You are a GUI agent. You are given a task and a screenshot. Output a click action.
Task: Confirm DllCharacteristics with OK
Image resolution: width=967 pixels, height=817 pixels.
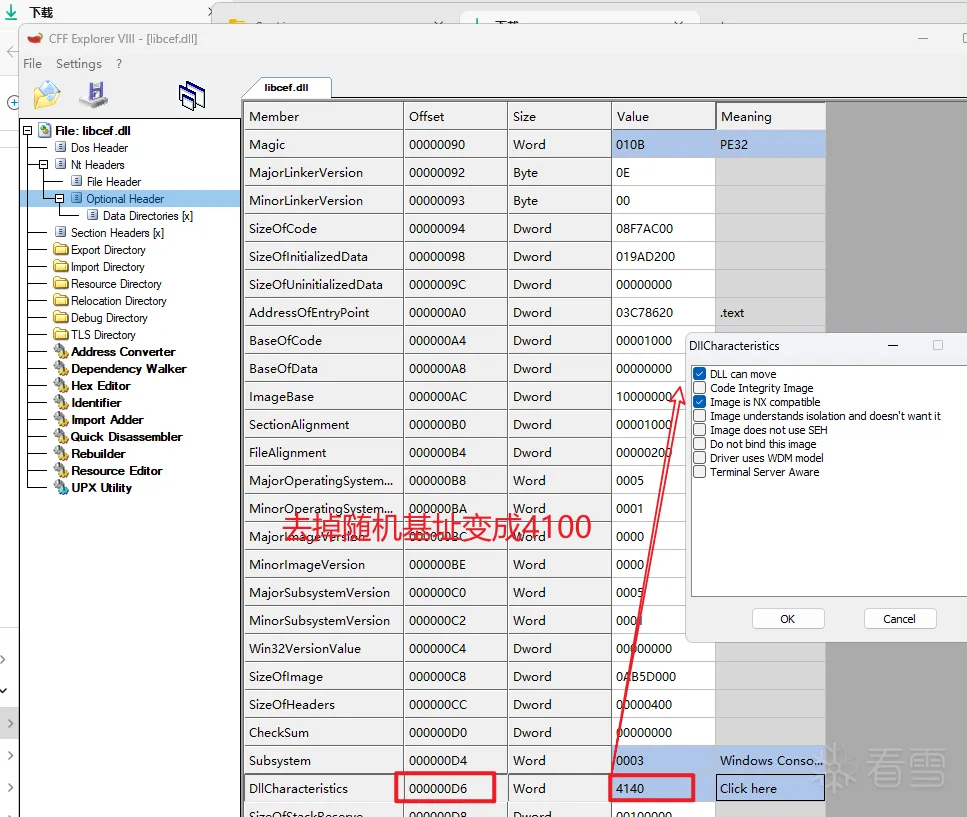[x=788, y=618]
